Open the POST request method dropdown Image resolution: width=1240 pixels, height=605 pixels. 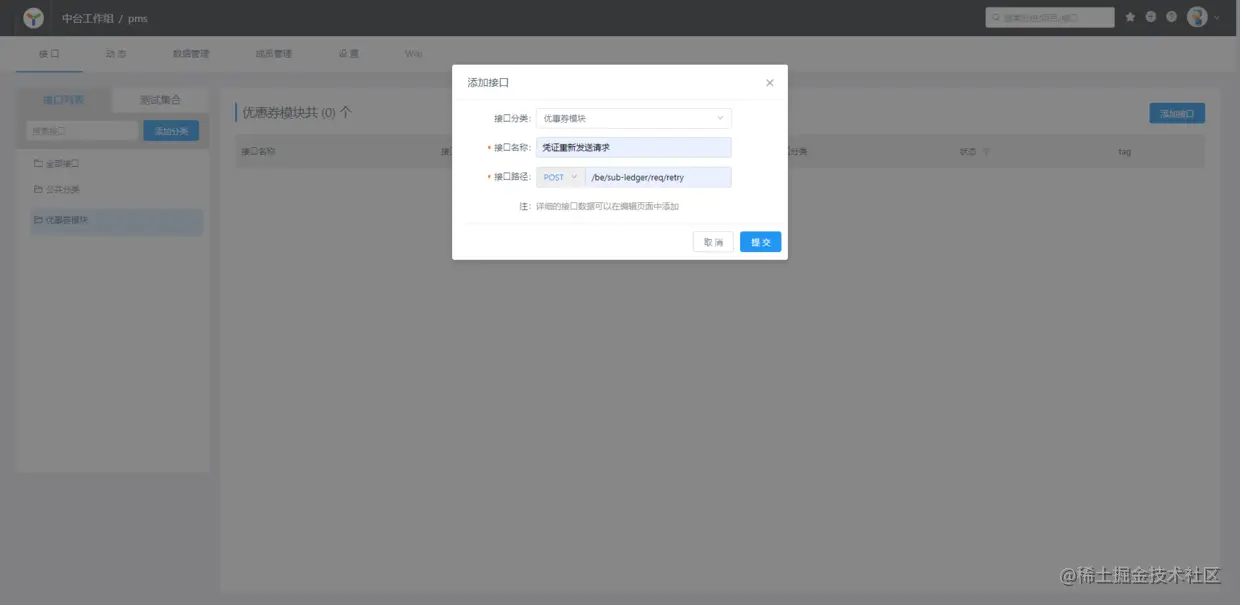point(560,177)
